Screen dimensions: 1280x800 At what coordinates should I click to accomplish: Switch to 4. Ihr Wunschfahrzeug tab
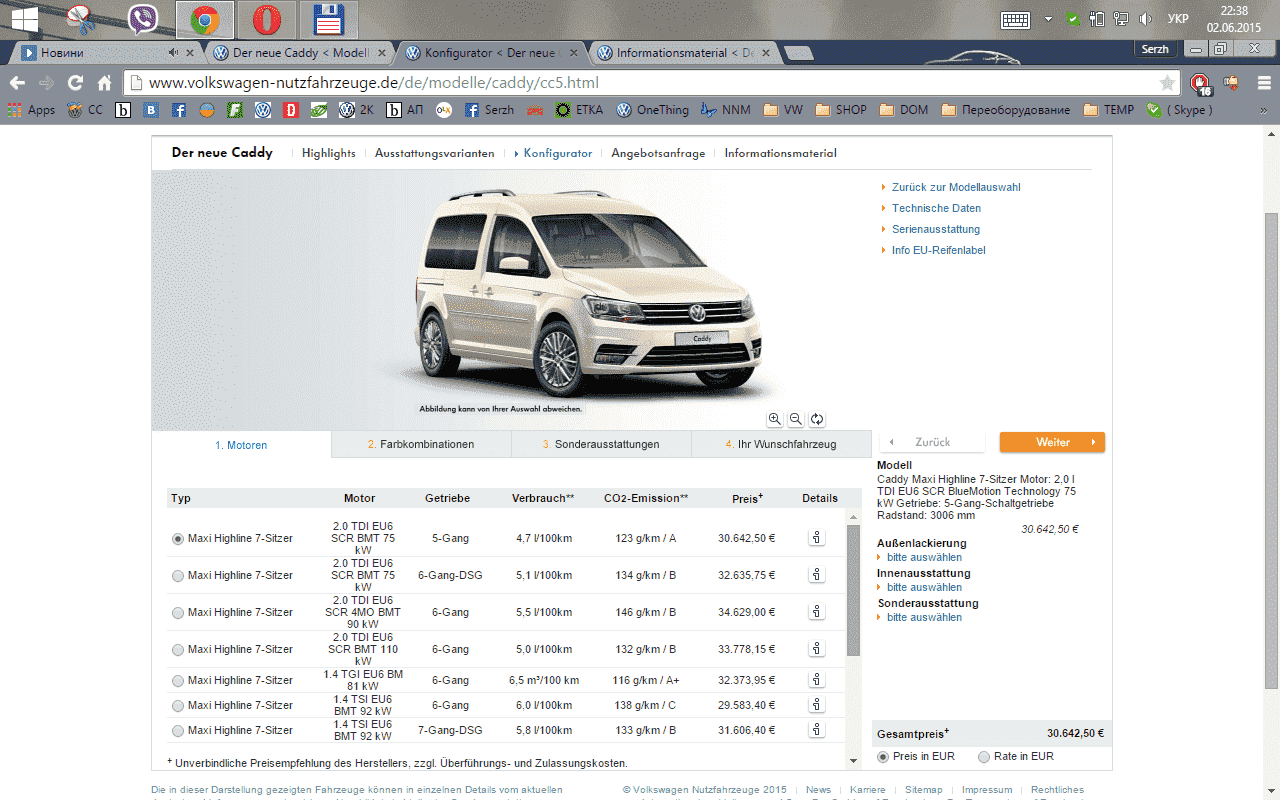pyautogui.click(x=781, y=444)
